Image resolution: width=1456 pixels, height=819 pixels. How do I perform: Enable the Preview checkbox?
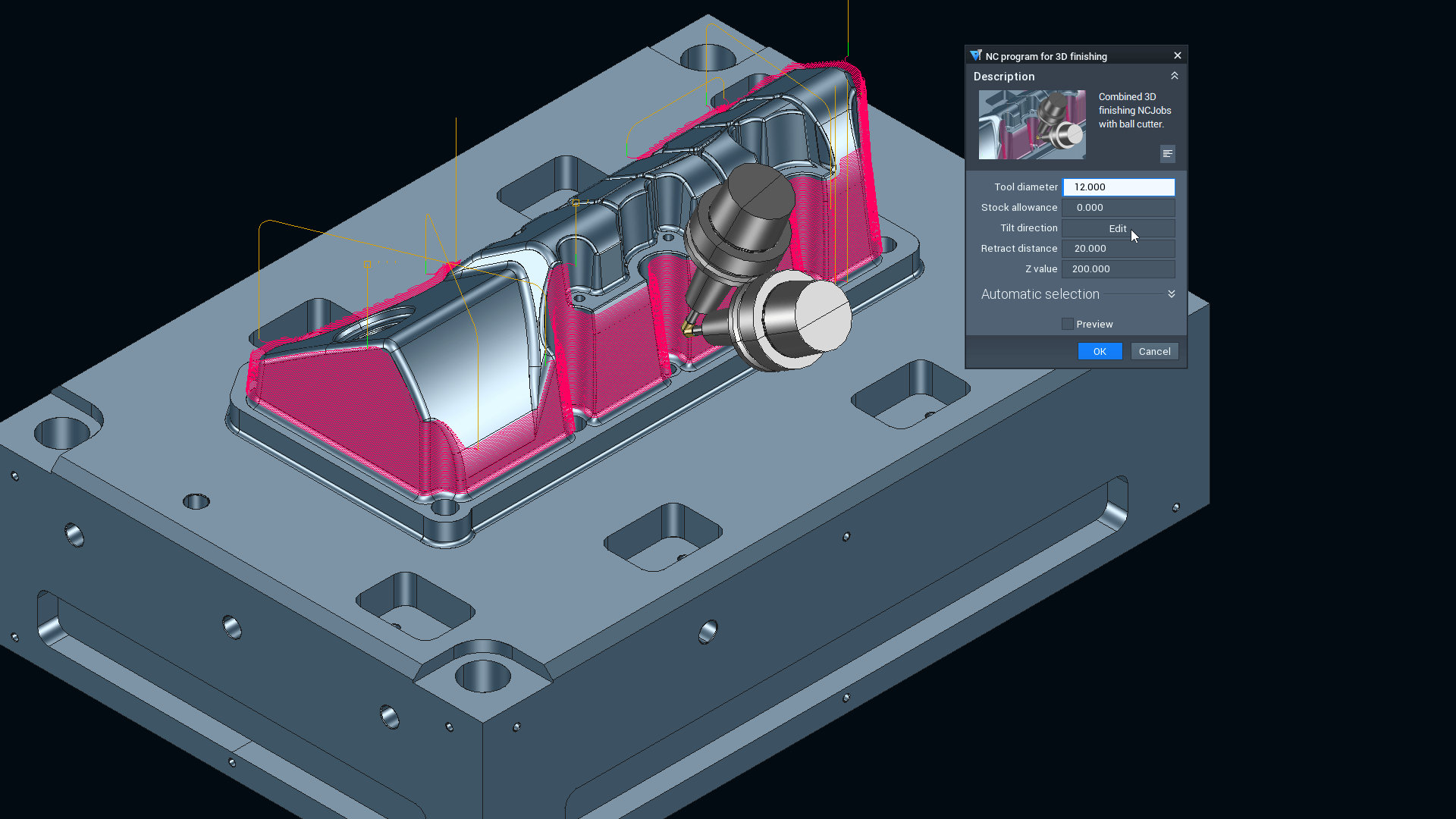[1068, 324]
